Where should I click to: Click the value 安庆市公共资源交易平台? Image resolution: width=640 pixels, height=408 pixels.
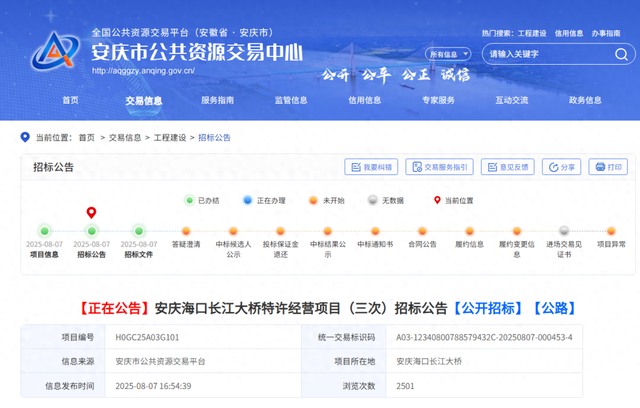click(160, 361)
